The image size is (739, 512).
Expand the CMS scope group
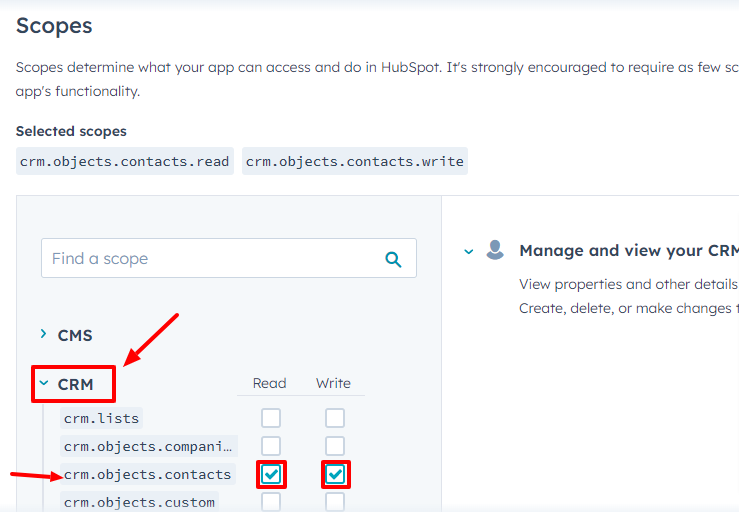[x=43, y=334]
